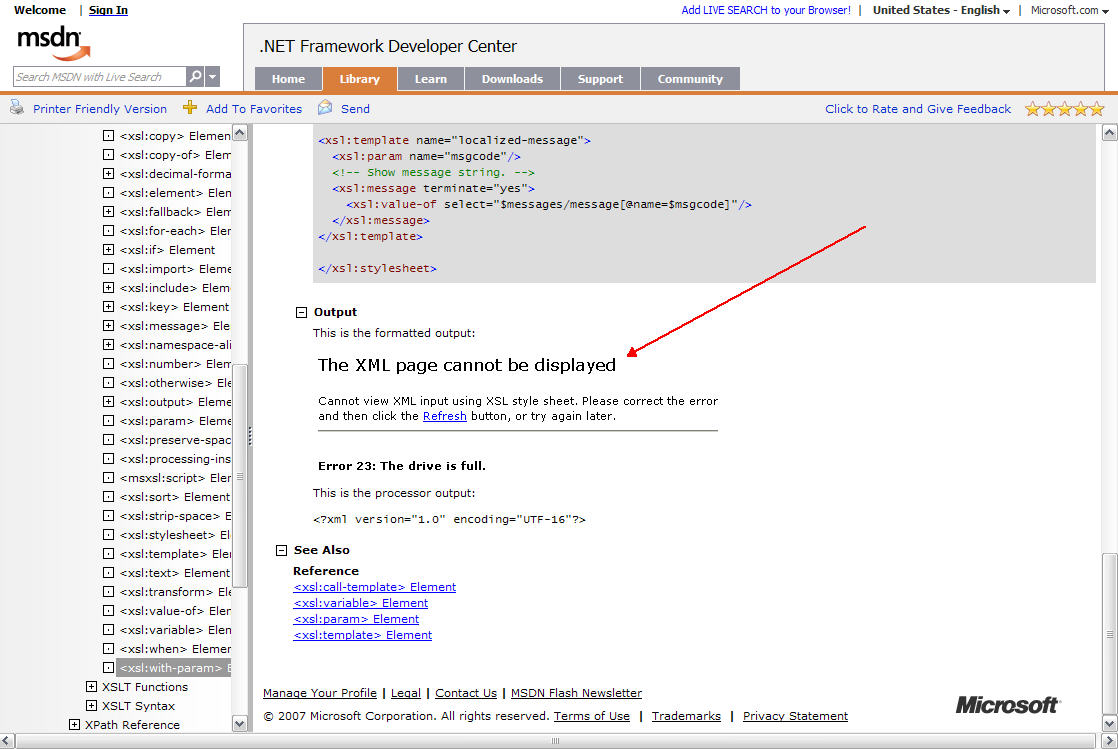The height and width of the screenshot is (749, 1118).
Task: Rate five stars by clicking the last star
Action: pyautogui.click(x=1096, y=108)
